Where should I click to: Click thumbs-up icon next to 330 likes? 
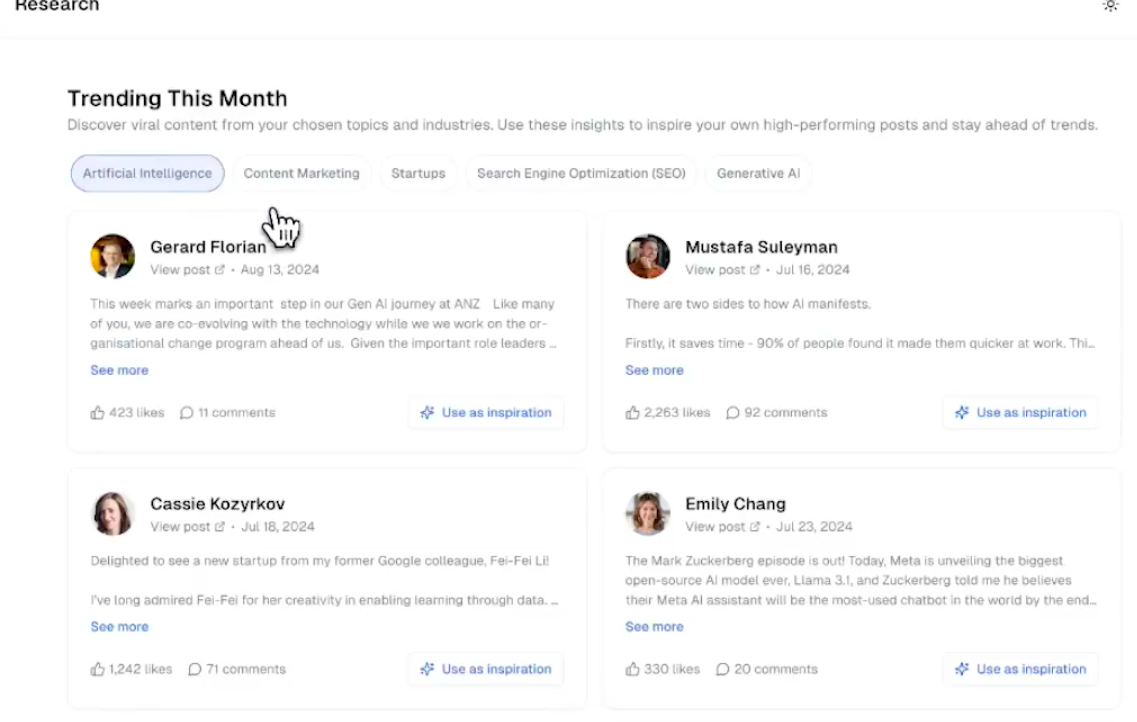point(632,669)
